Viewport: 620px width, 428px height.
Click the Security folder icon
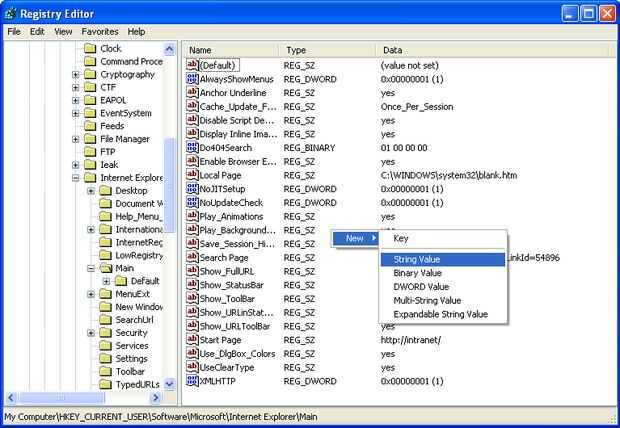105,333
